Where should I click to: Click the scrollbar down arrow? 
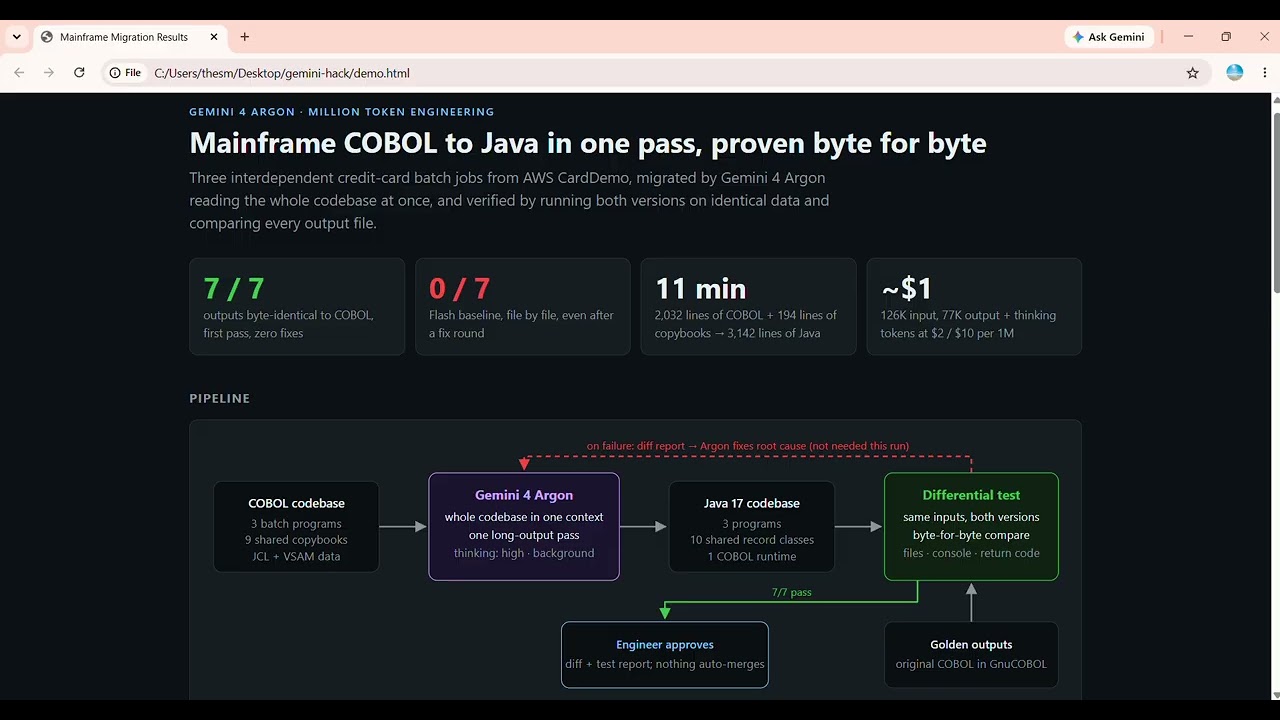(x=1275, y=694)
